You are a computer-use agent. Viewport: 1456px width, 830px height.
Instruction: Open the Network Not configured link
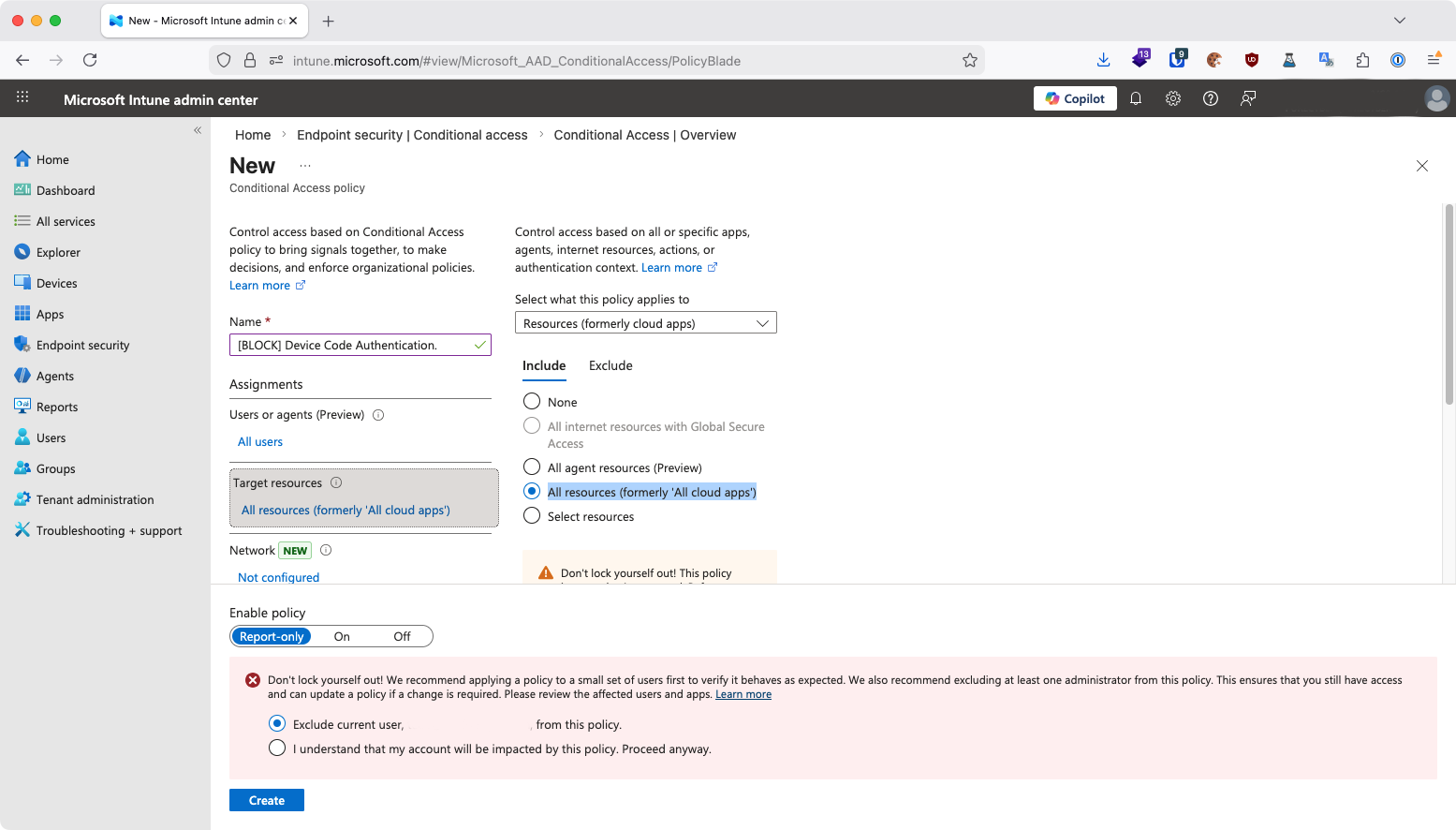[x=278, y=577]
